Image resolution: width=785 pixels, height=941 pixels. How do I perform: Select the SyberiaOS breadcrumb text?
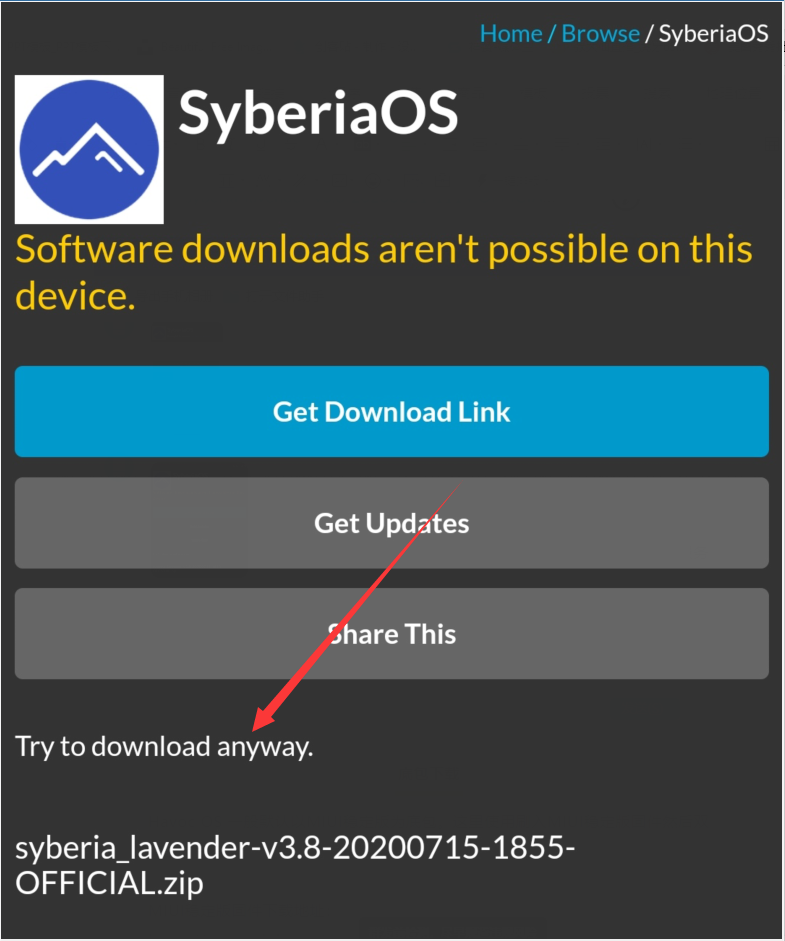click(x=714, y=34)
